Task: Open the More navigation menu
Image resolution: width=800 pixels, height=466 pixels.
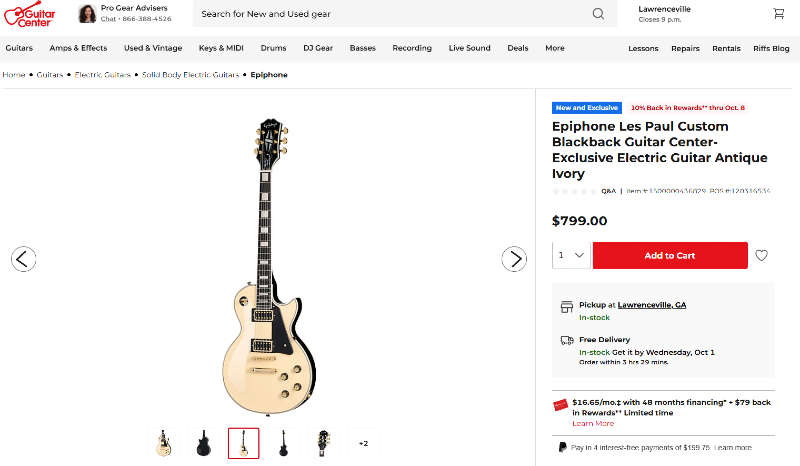Action: click(x=554, y=48)
